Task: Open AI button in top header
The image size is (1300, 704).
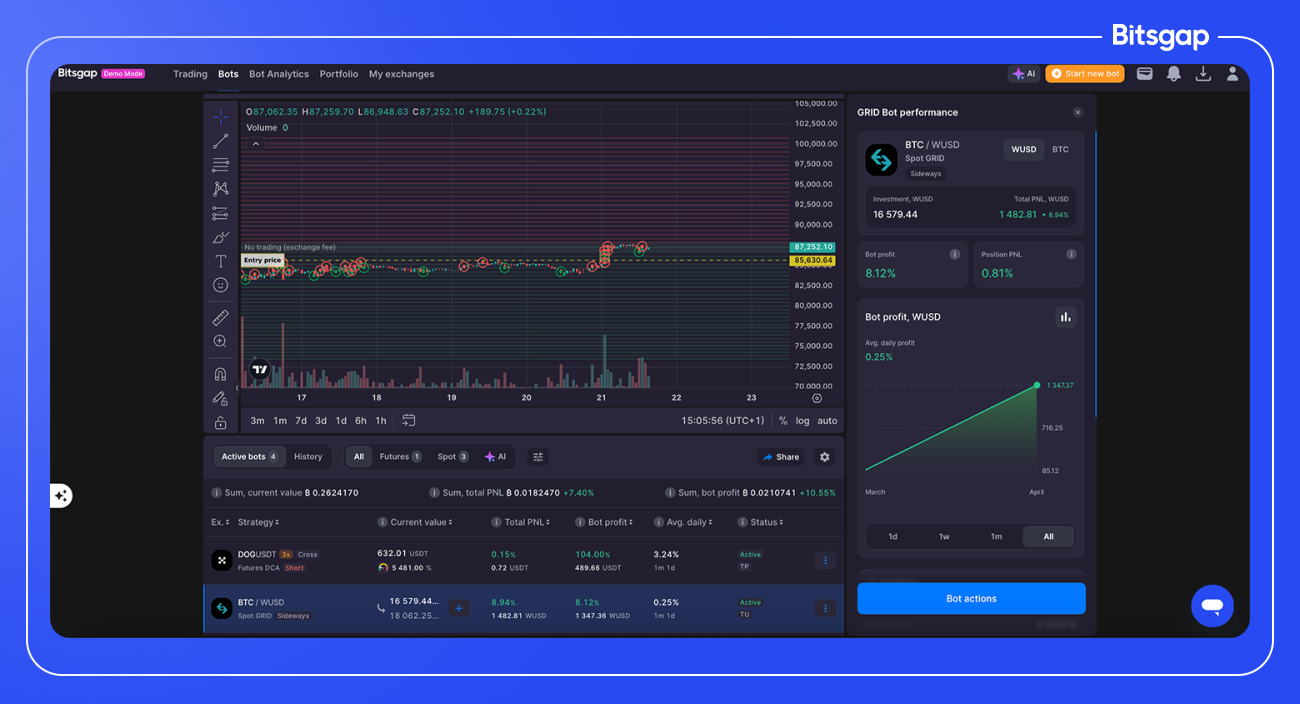Action: [1024, 74]
